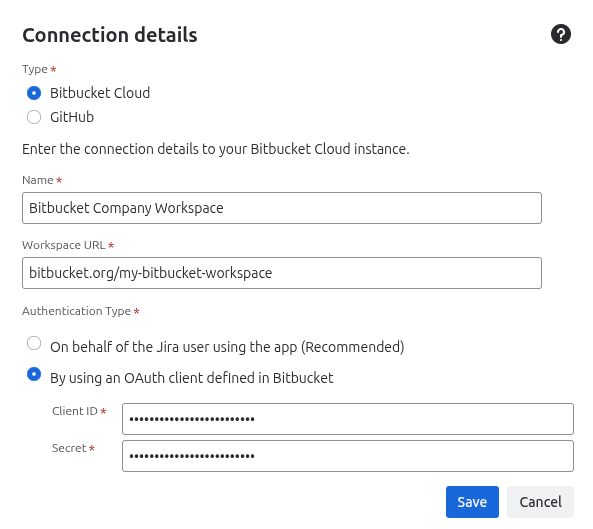Click the Client ID field label

75,411
